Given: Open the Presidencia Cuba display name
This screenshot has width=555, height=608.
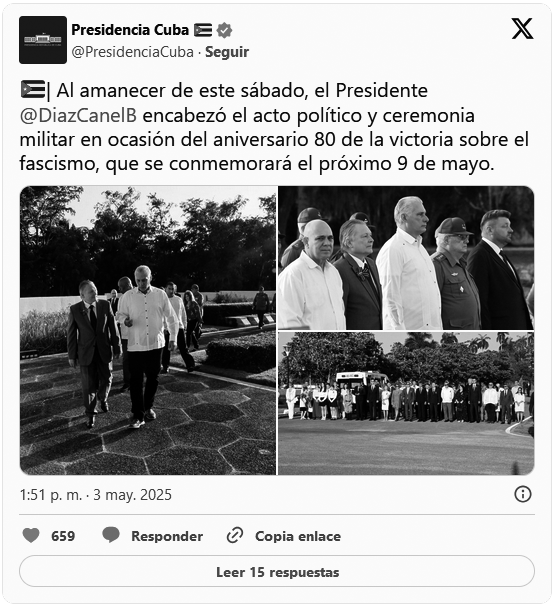Looking at the screenshot, I should click(x=130, y=30).
